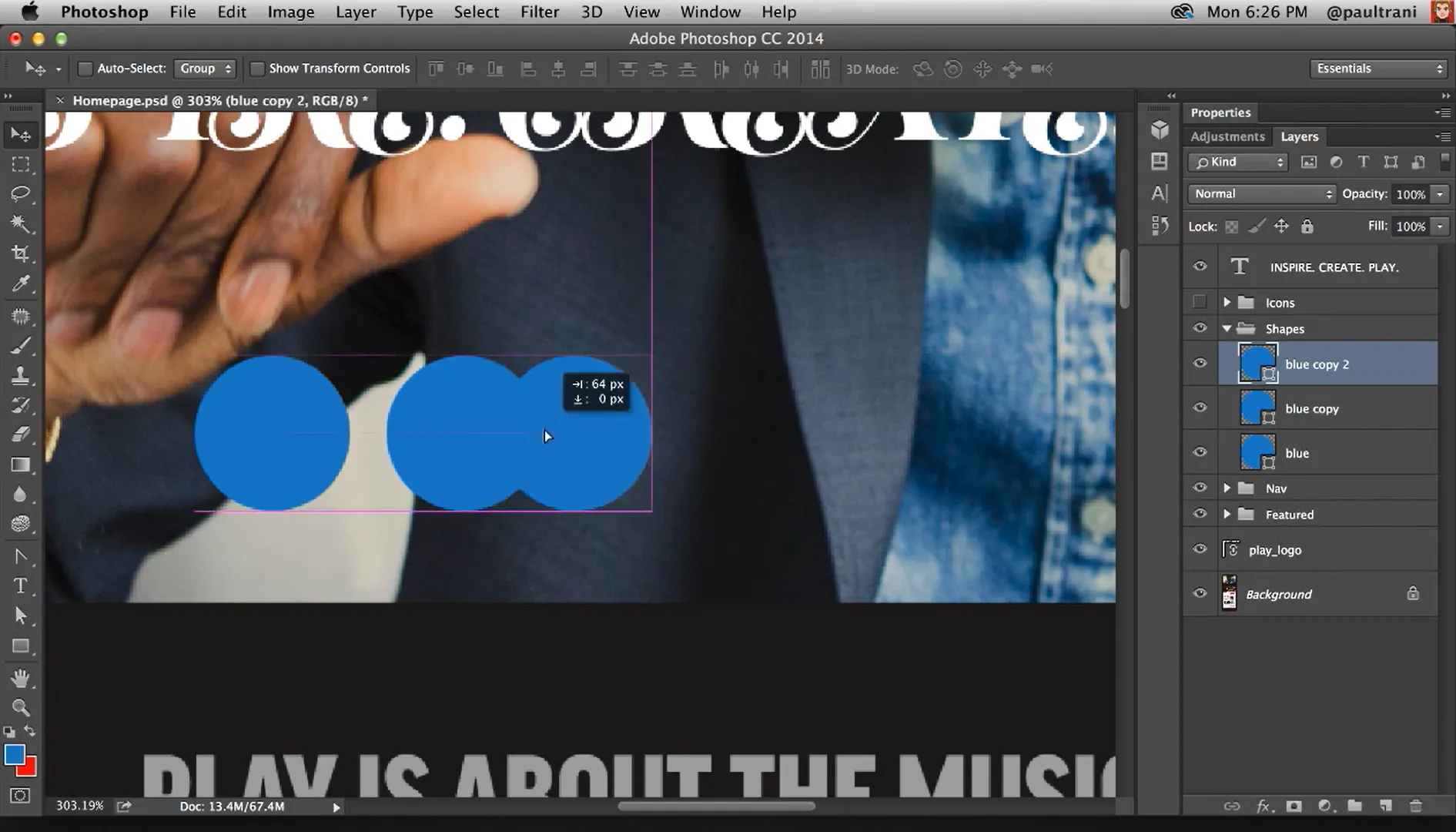Expand the Icons layer group

(1227, 303)
